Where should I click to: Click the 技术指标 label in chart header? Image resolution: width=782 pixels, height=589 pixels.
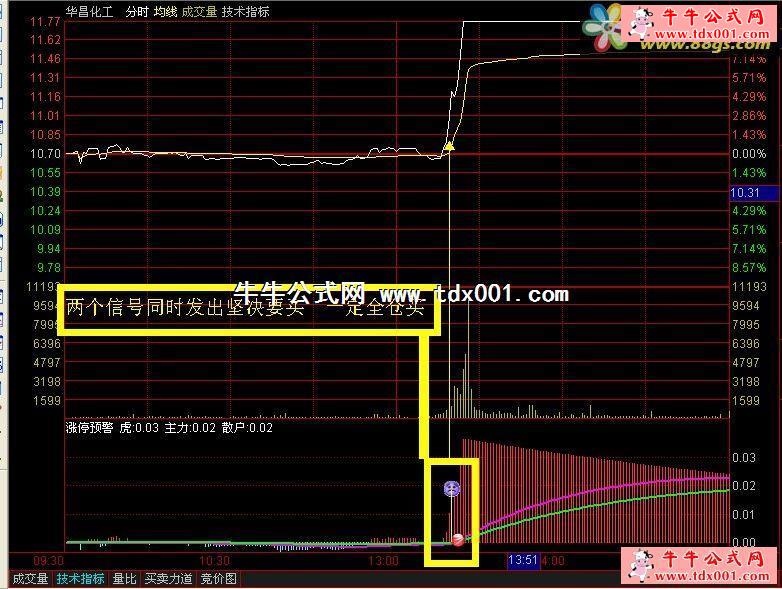245,12
